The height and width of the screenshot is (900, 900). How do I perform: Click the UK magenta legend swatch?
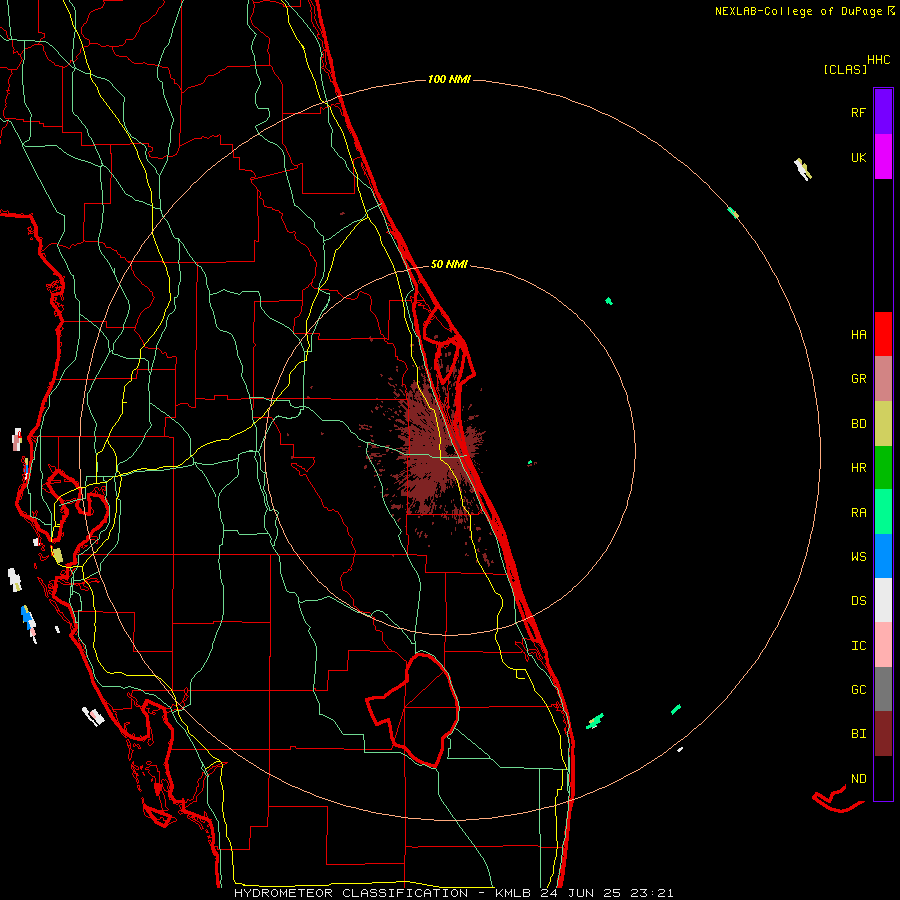(883, 157)
